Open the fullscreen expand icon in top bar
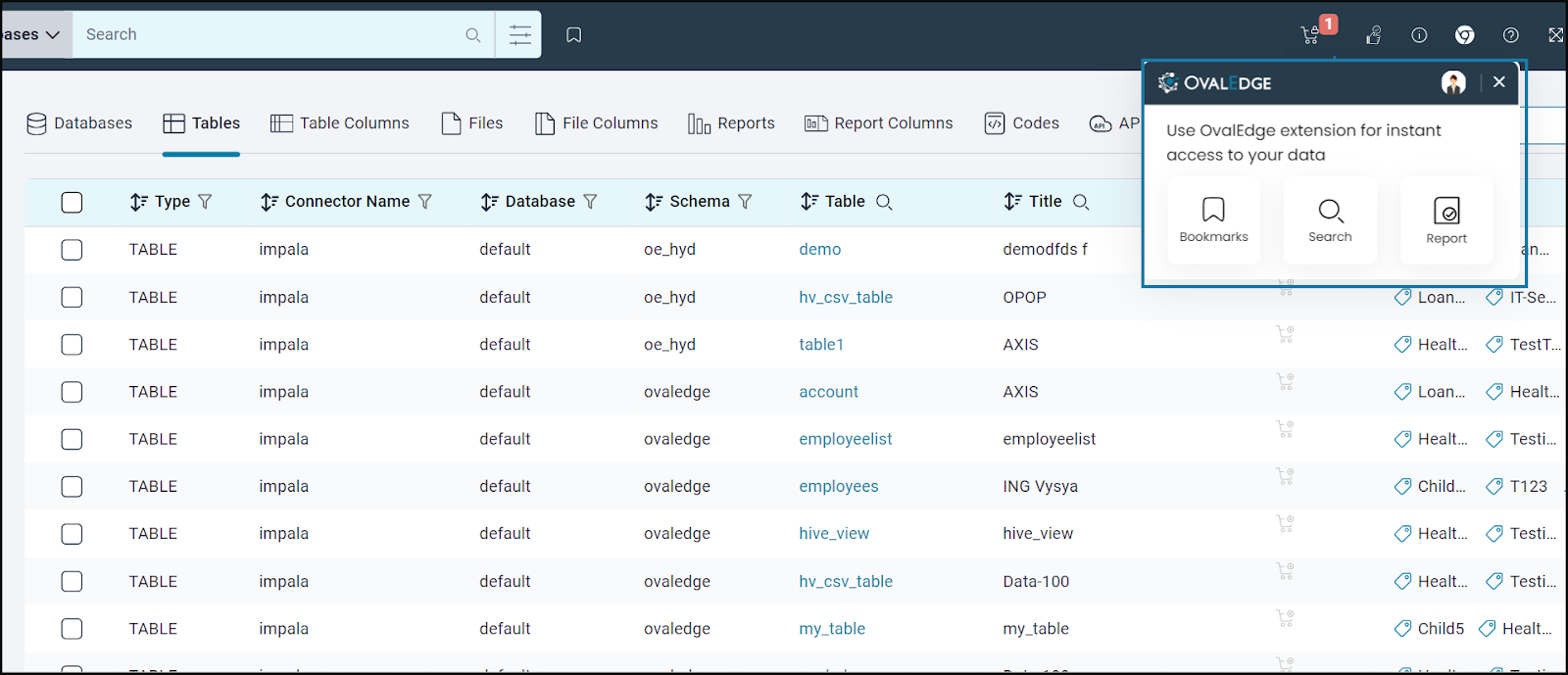Viewport: 1568px width, 675px height. [x=1555, y=35]
